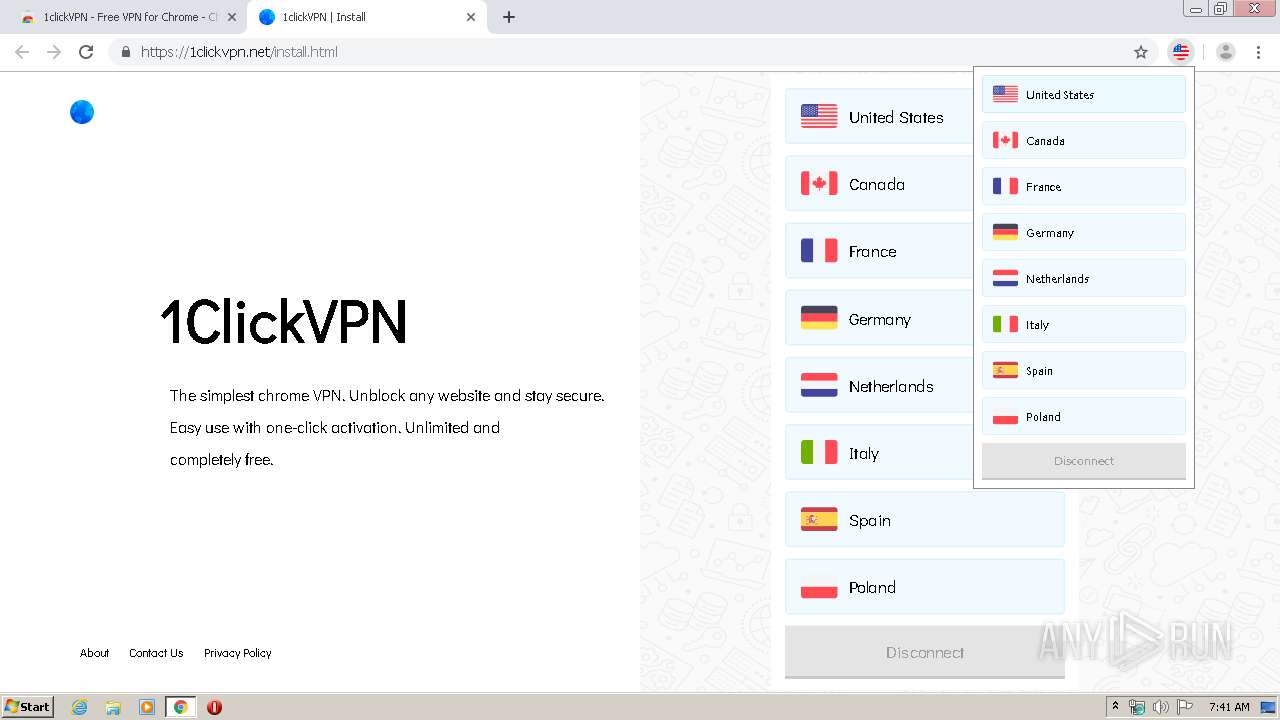Open the volume speaker tray icon
This screenshot has height=720, width=1280.
pos(1161,707)
